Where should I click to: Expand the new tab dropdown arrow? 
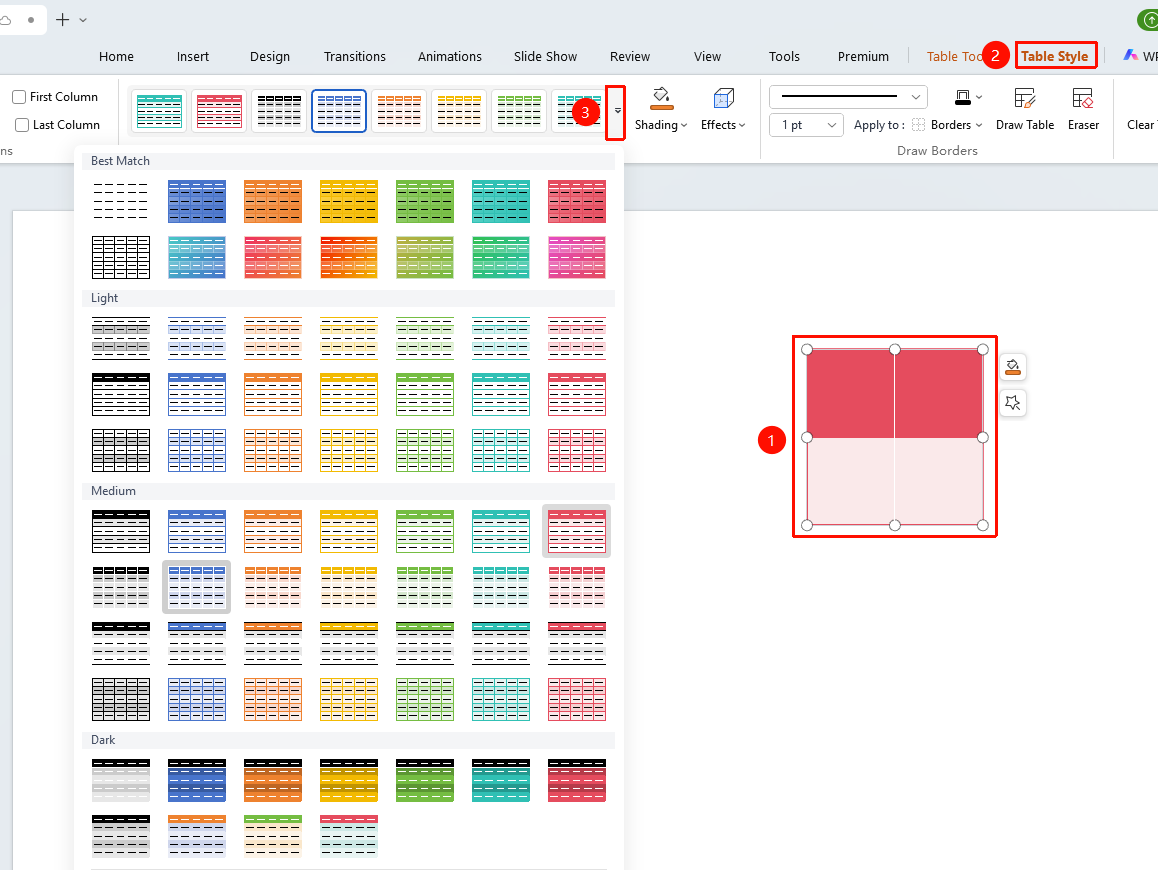pos(83,20)
